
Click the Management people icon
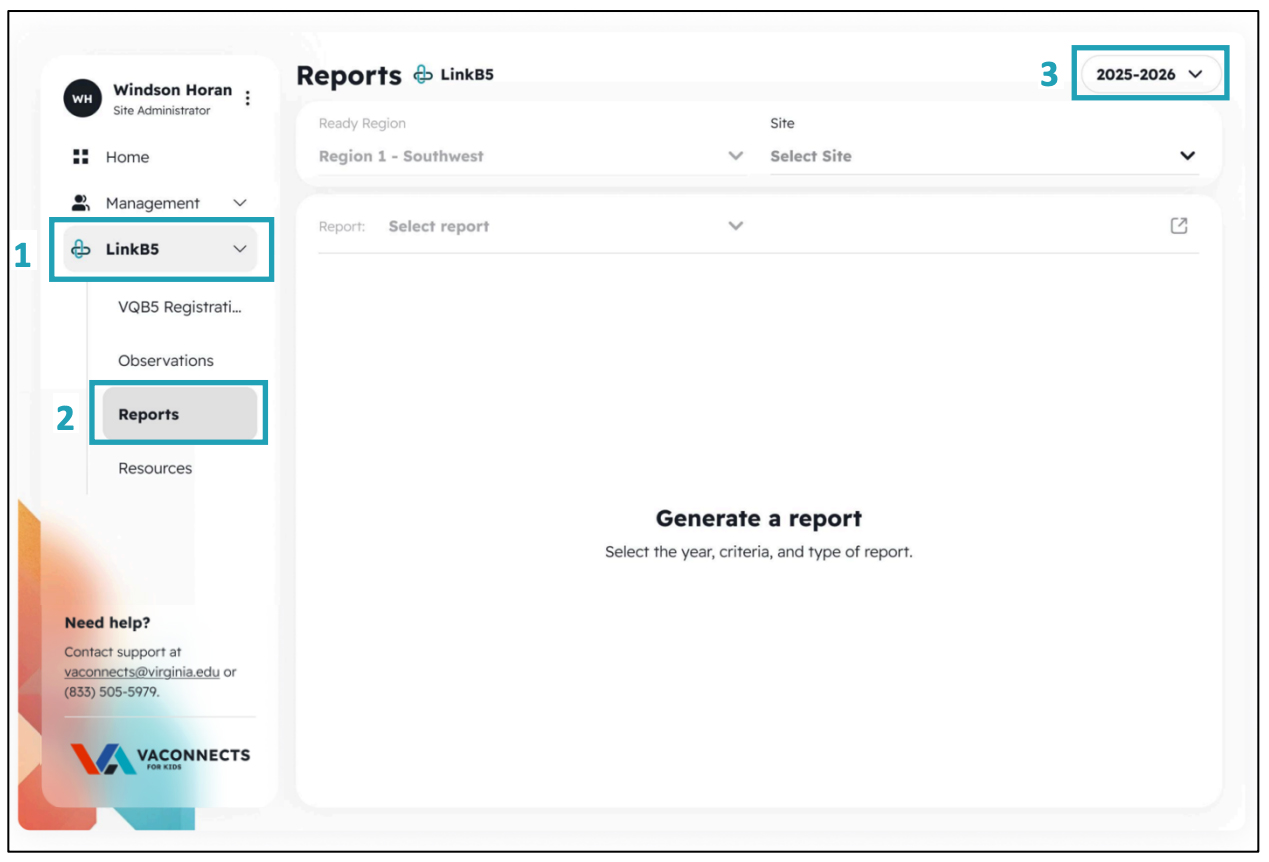point(81,202)
